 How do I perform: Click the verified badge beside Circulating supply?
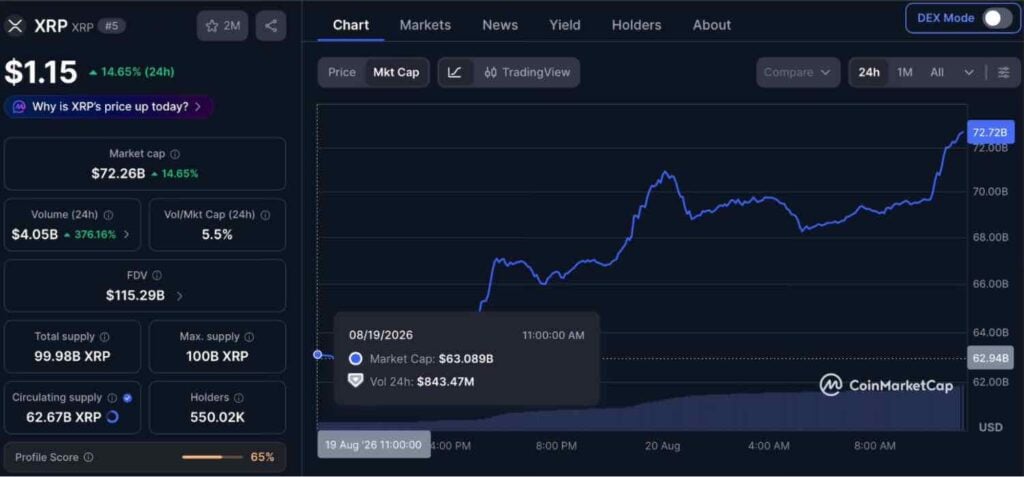(x=127, y=398)
